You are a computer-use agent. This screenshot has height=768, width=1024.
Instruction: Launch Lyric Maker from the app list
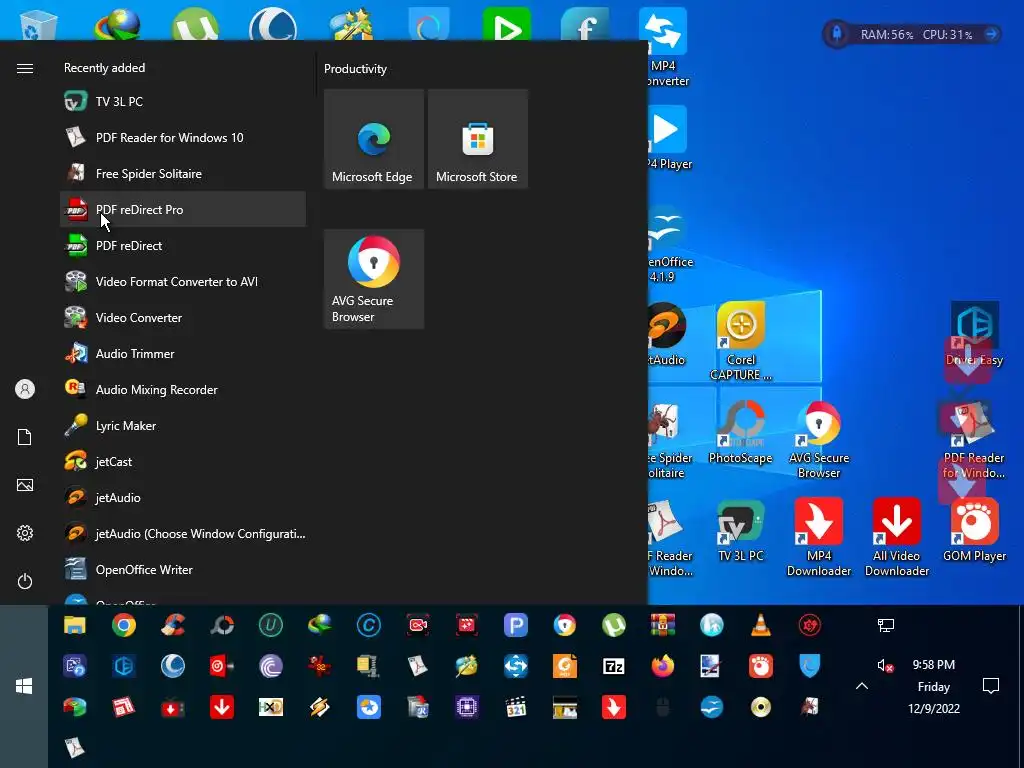[183, 426]
